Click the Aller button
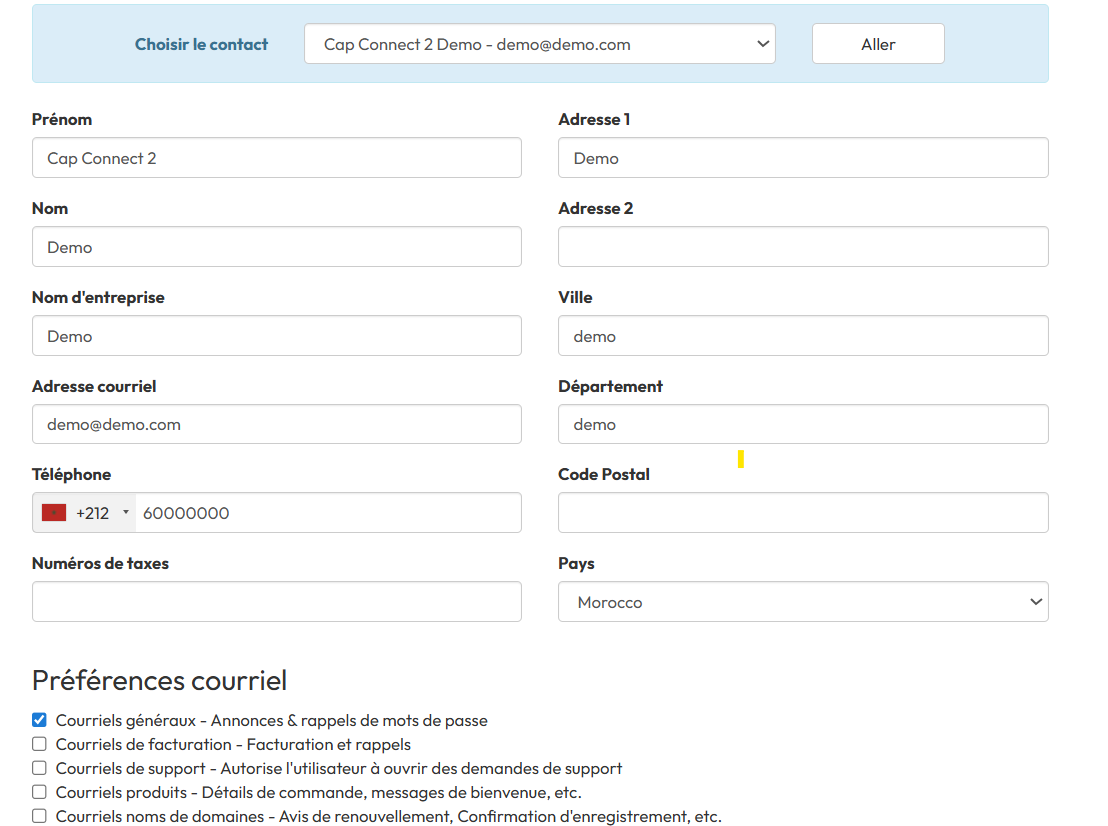Image resolution: width=1108 pixels, height=826 pixels. 877,43
